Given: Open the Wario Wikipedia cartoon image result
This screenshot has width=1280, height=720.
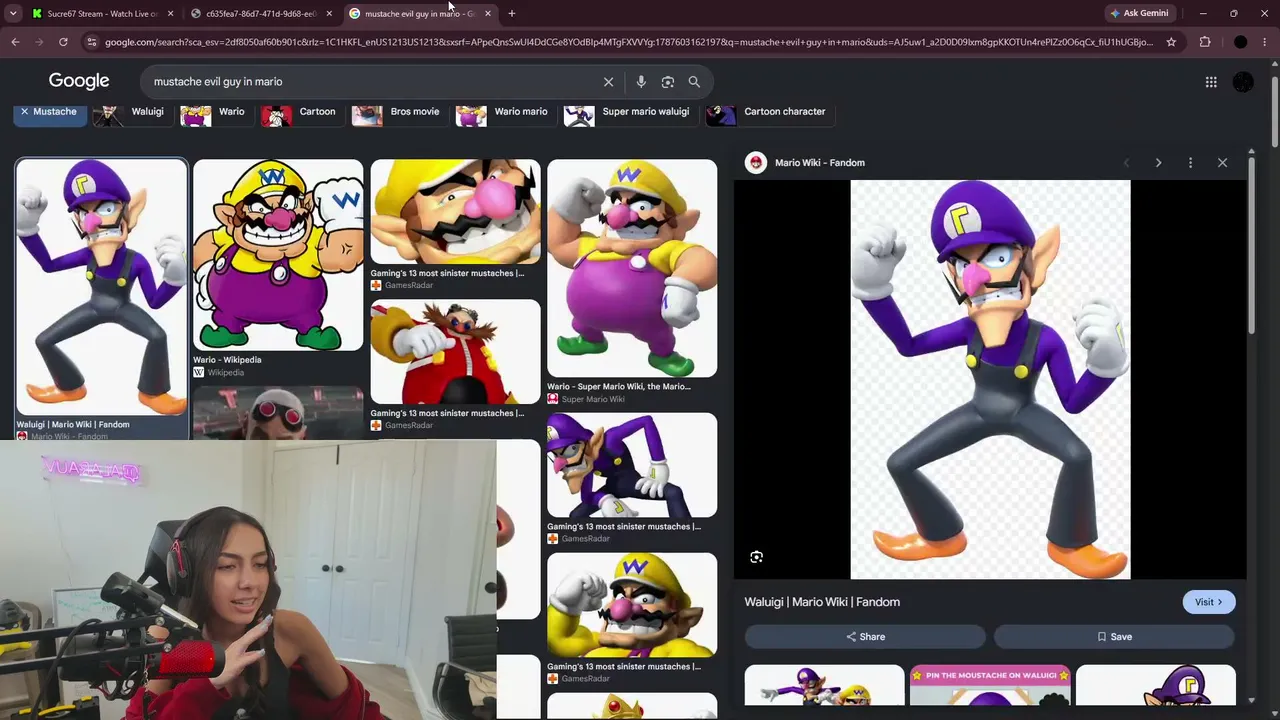Looking at the screenshot, I should point(278,255).
